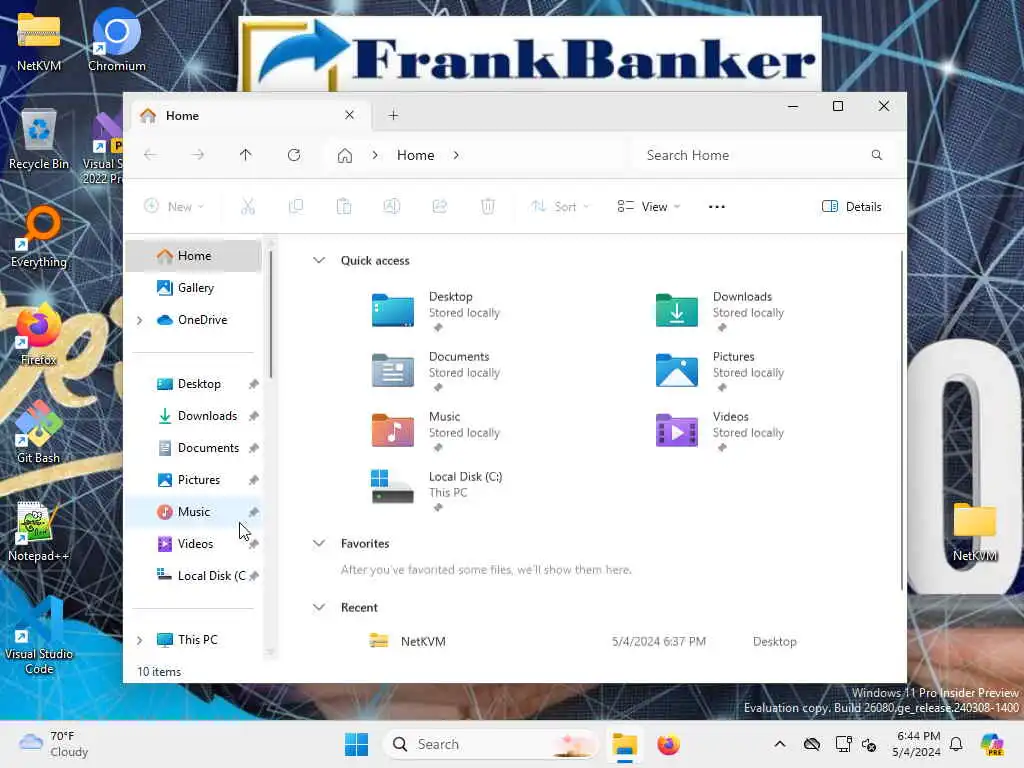The width and height of the screenshot is (1024, 768).
Task: Open Downloads folder in Quick access
Action: 720,311
